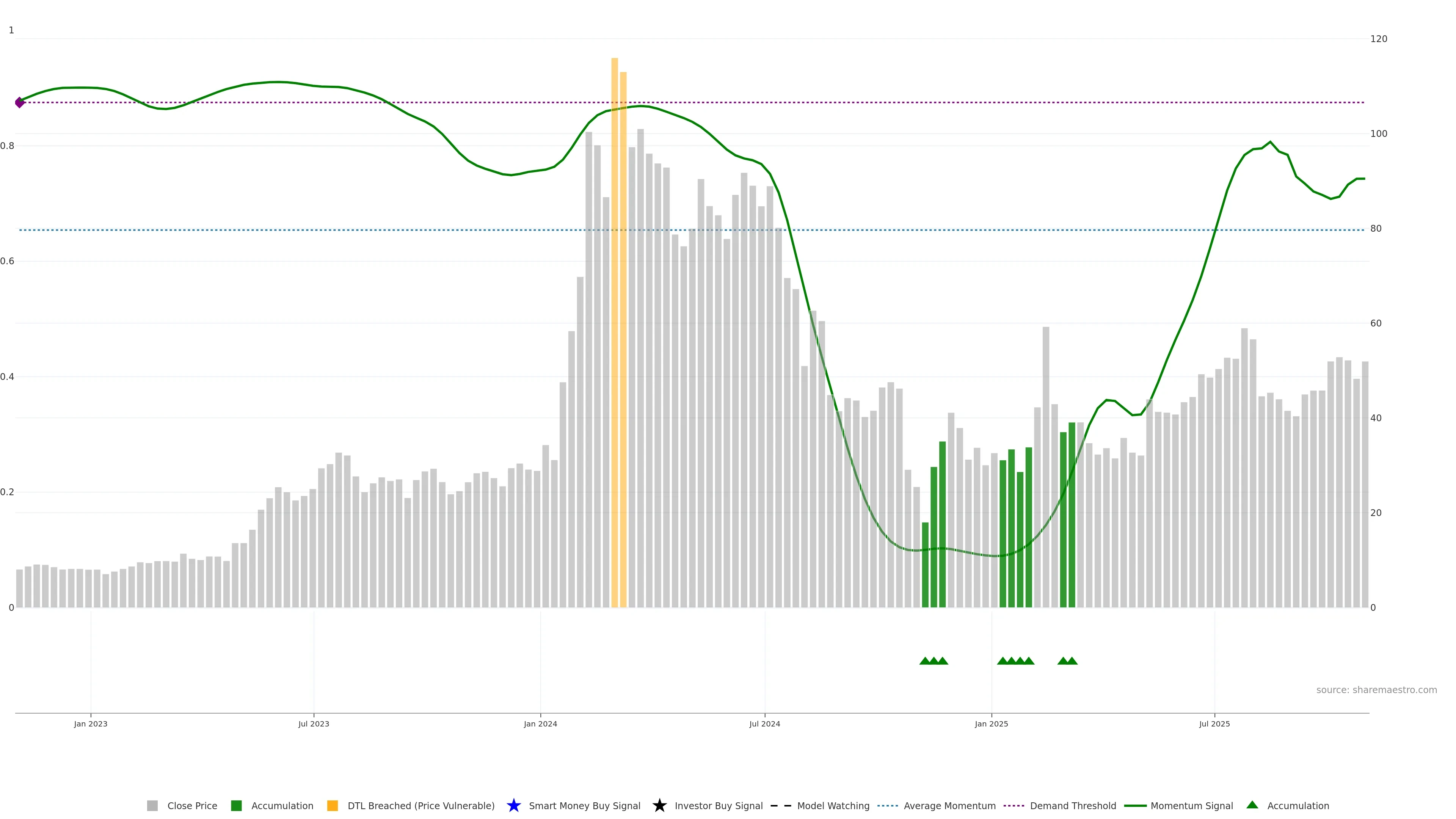Click the Jan 2024 axis label
Screen dimensions: 1456x819
tap(540, 723)
